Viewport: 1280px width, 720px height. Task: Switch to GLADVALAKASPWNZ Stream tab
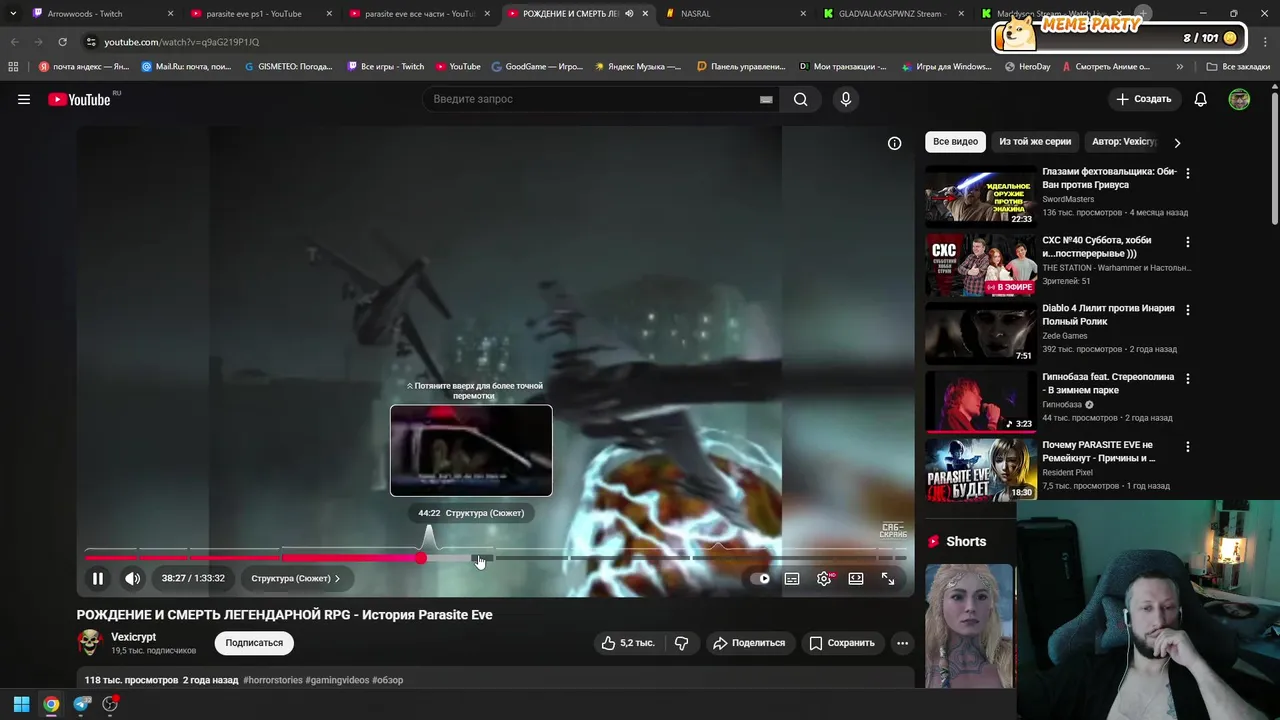coord(890,14)
